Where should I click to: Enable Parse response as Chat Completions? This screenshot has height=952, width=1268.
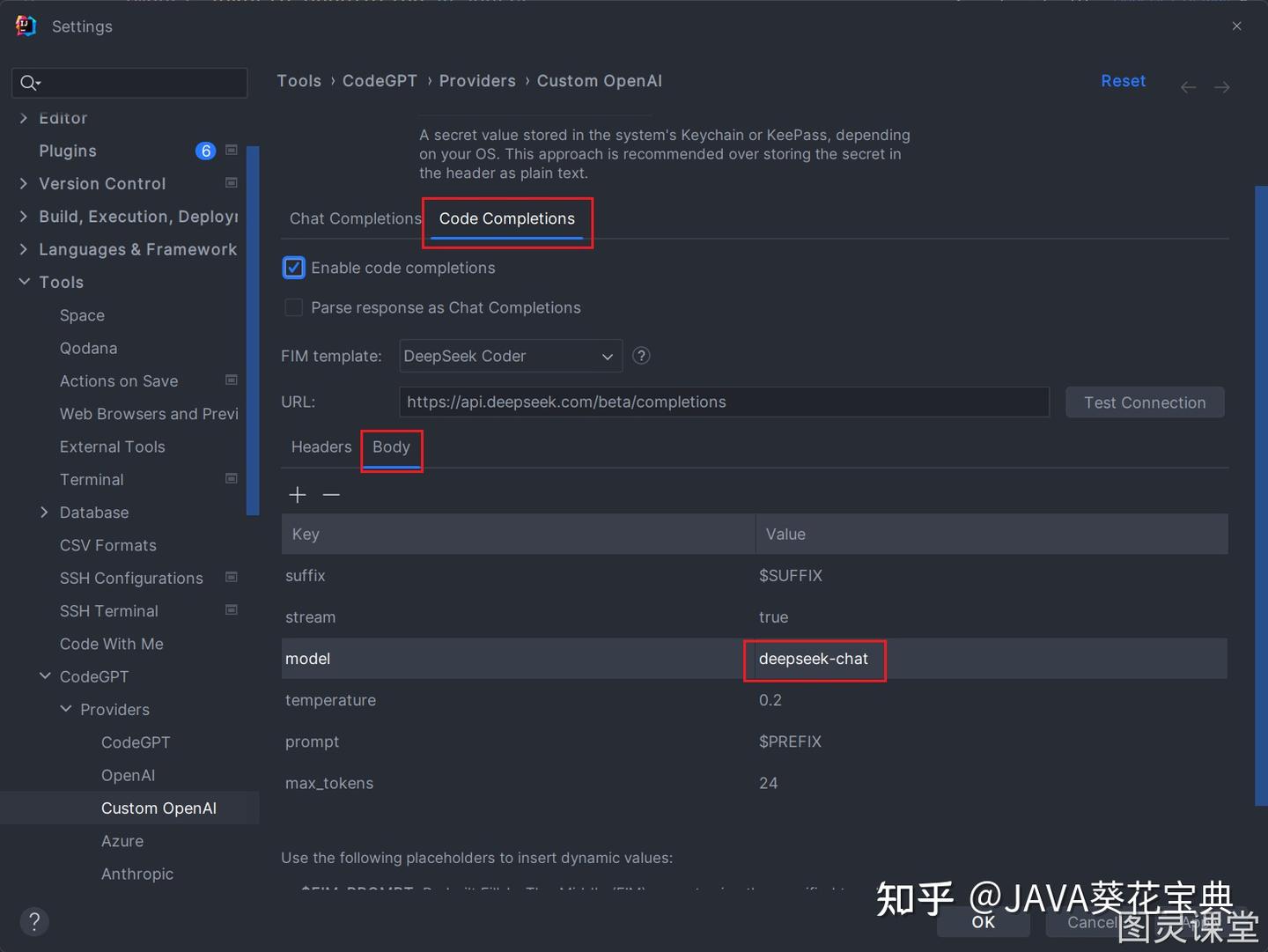[x=293, y=307]
